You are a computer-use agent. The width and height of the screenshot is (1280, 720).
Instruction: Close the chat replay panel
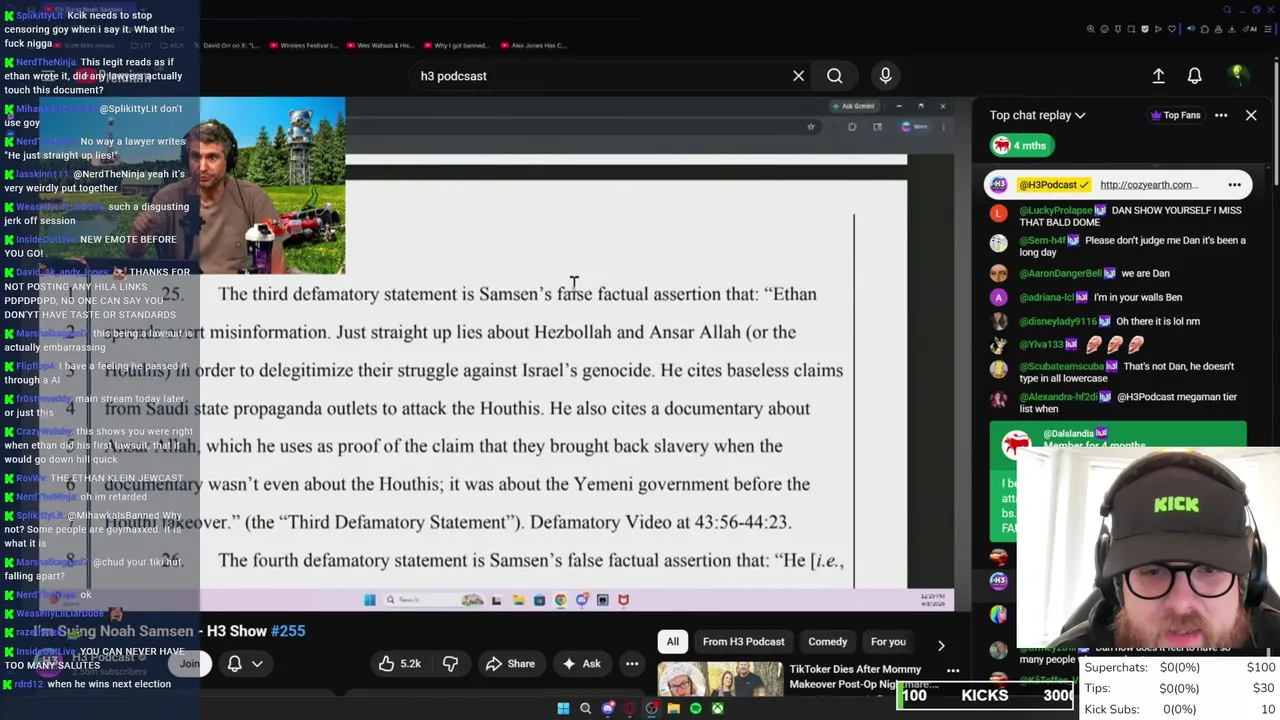[x=1251, y=115]
